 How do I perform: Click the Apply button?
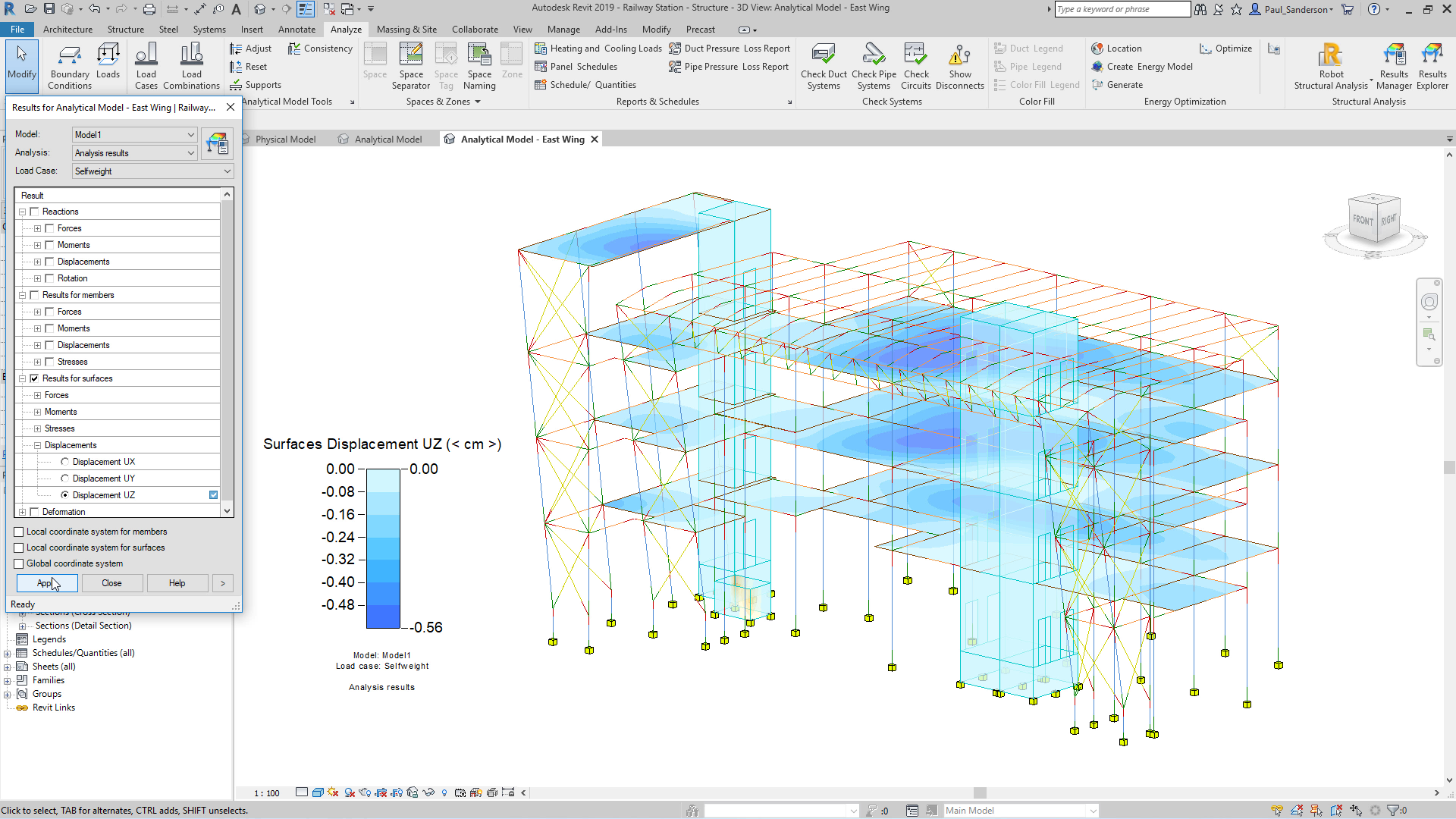pos(46,583)
